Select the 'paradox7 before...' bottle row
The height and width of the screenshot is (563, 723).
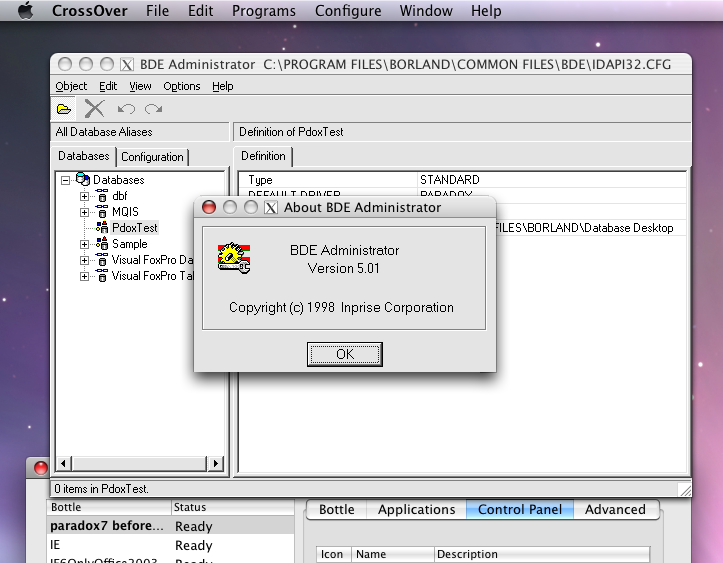point(170,526)
